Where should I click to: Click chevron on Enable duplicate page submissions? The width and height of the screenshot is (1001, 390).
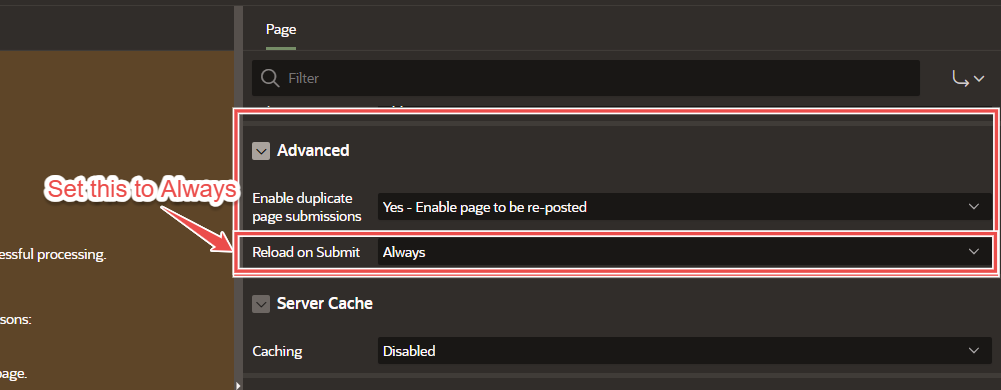[974, 207]
